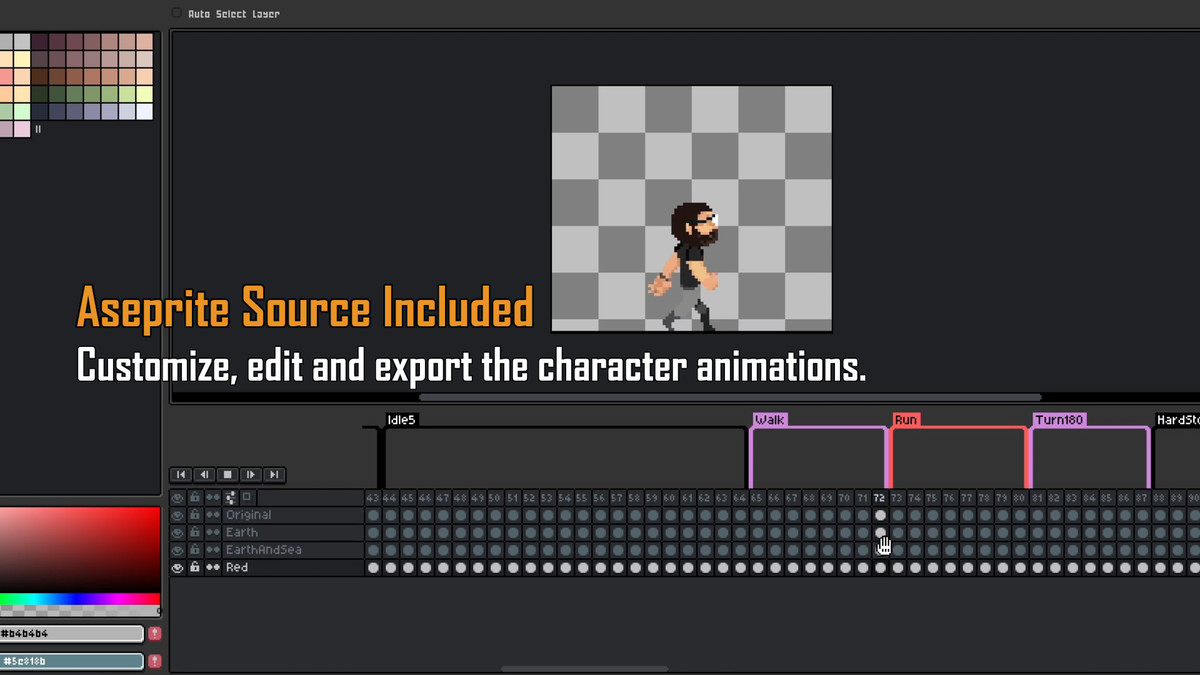Select the Red layer cel at frame 43
The width and height of the screenshot is (1200, 675).
[372, 567]
